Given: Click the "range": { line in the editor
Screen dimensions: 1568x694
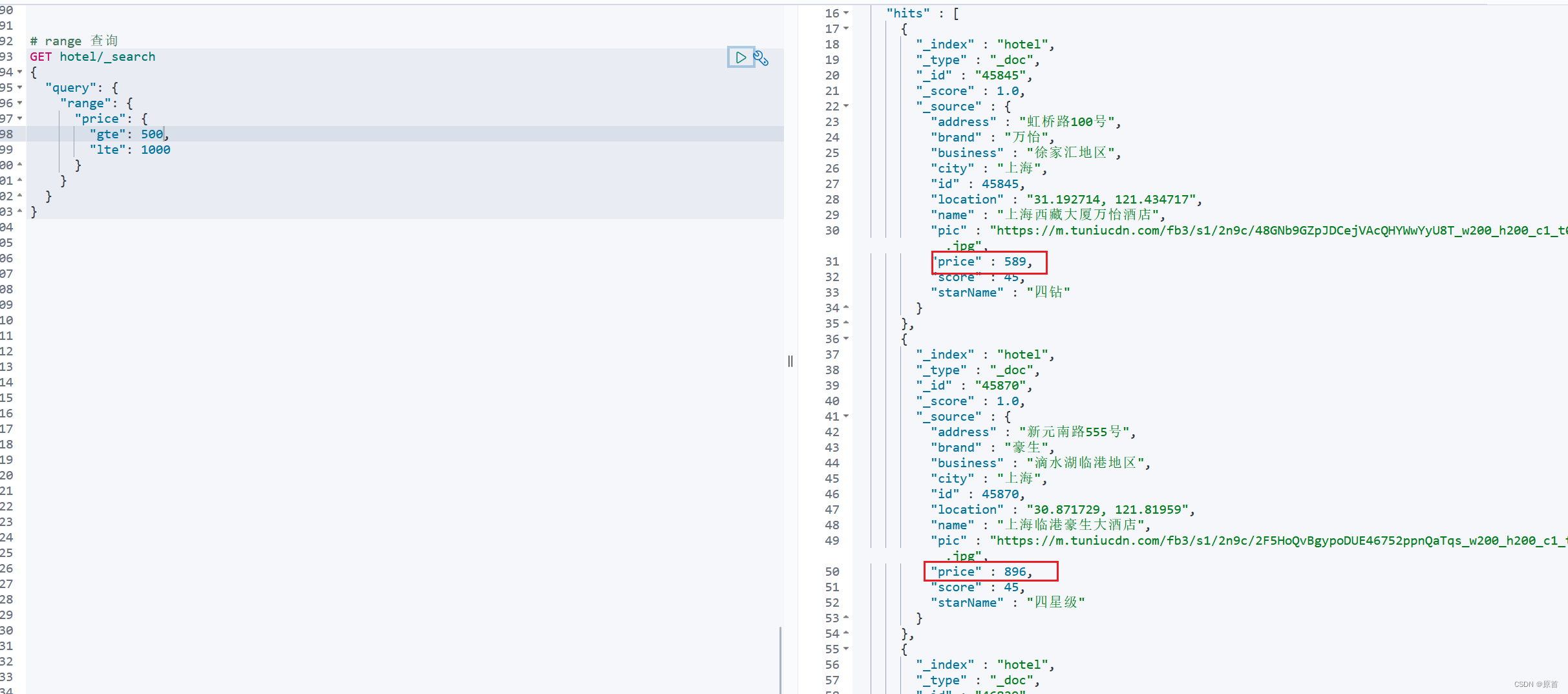Looking at the screenshot, I should [96, 103].
